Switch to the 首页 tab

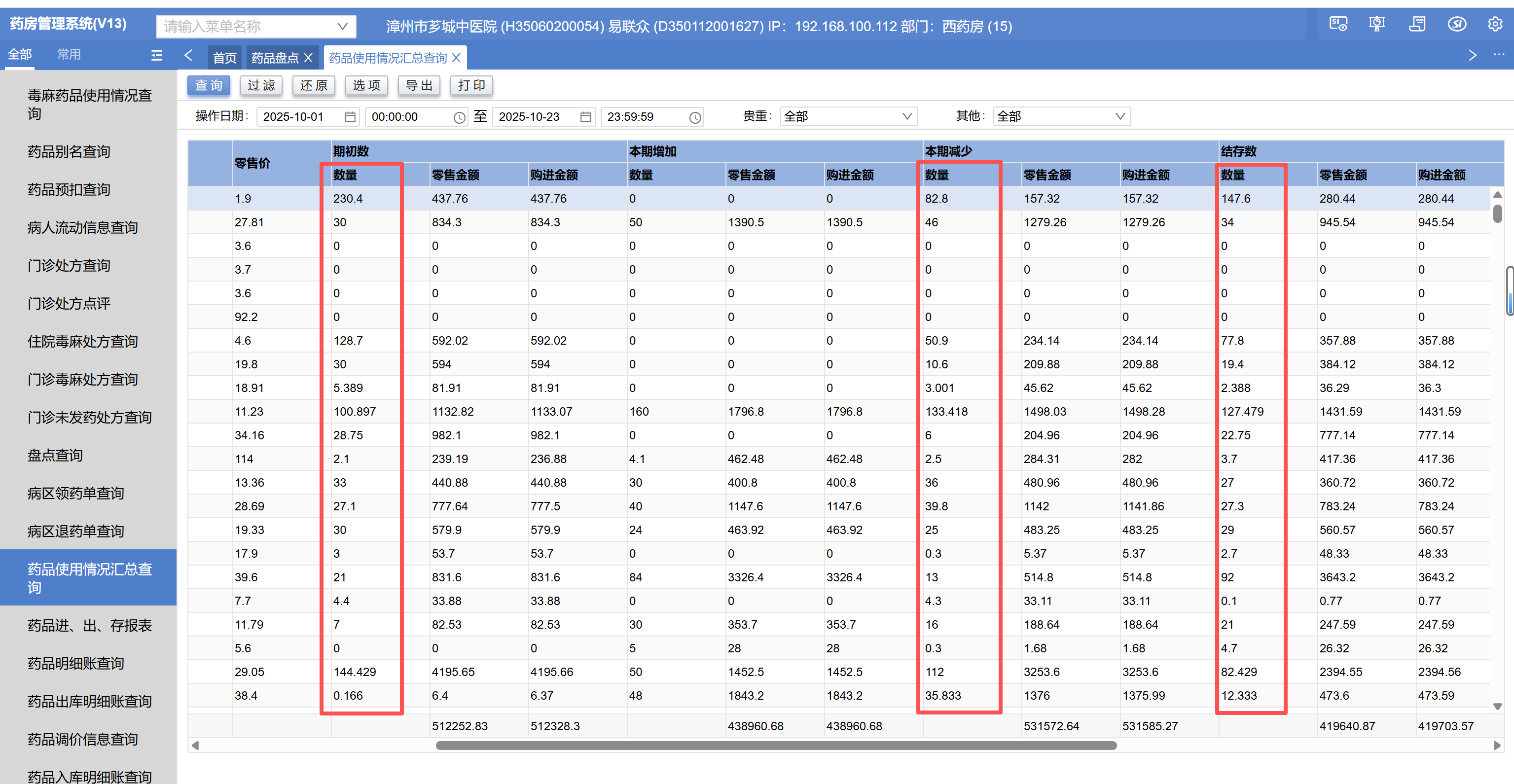[x=224, y=58]
